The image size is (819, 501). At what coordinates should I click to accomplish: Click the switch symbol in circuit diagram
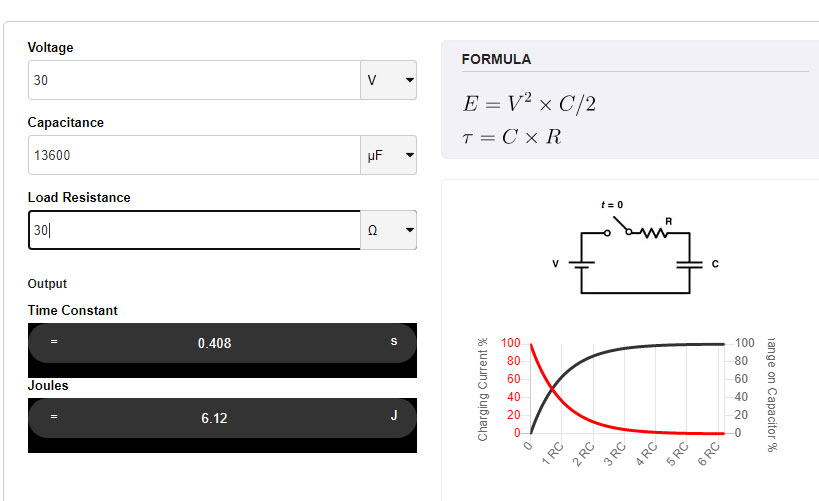click(x=618, y=227)
